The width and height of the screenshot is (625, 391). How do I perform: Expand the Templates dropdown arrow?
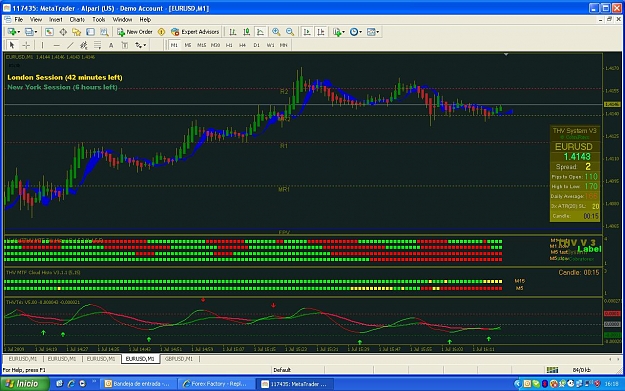pyautogui.click(x=377, y=32)
